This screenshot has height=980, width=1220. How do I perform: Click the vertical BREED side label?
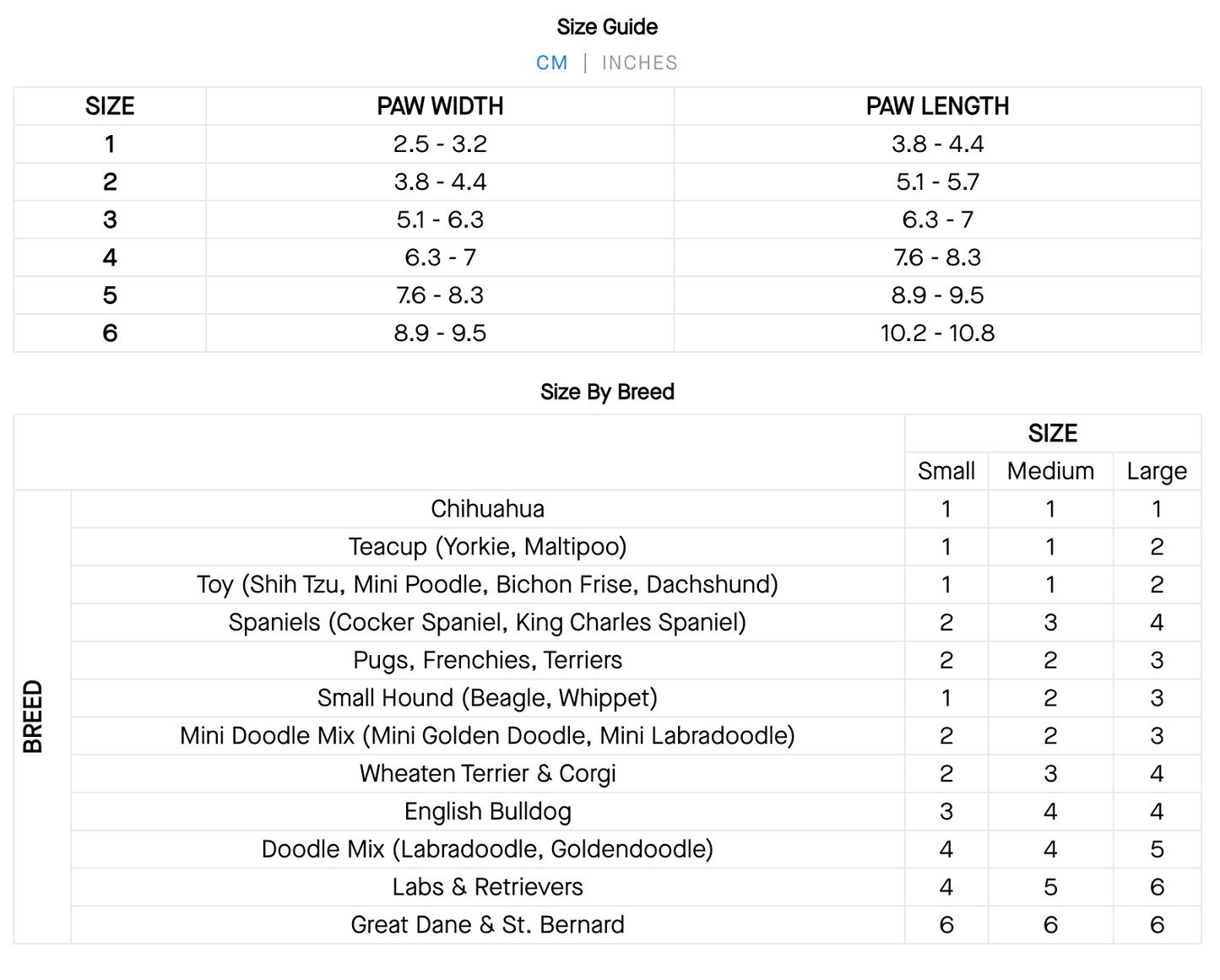[x=33, y=717]
